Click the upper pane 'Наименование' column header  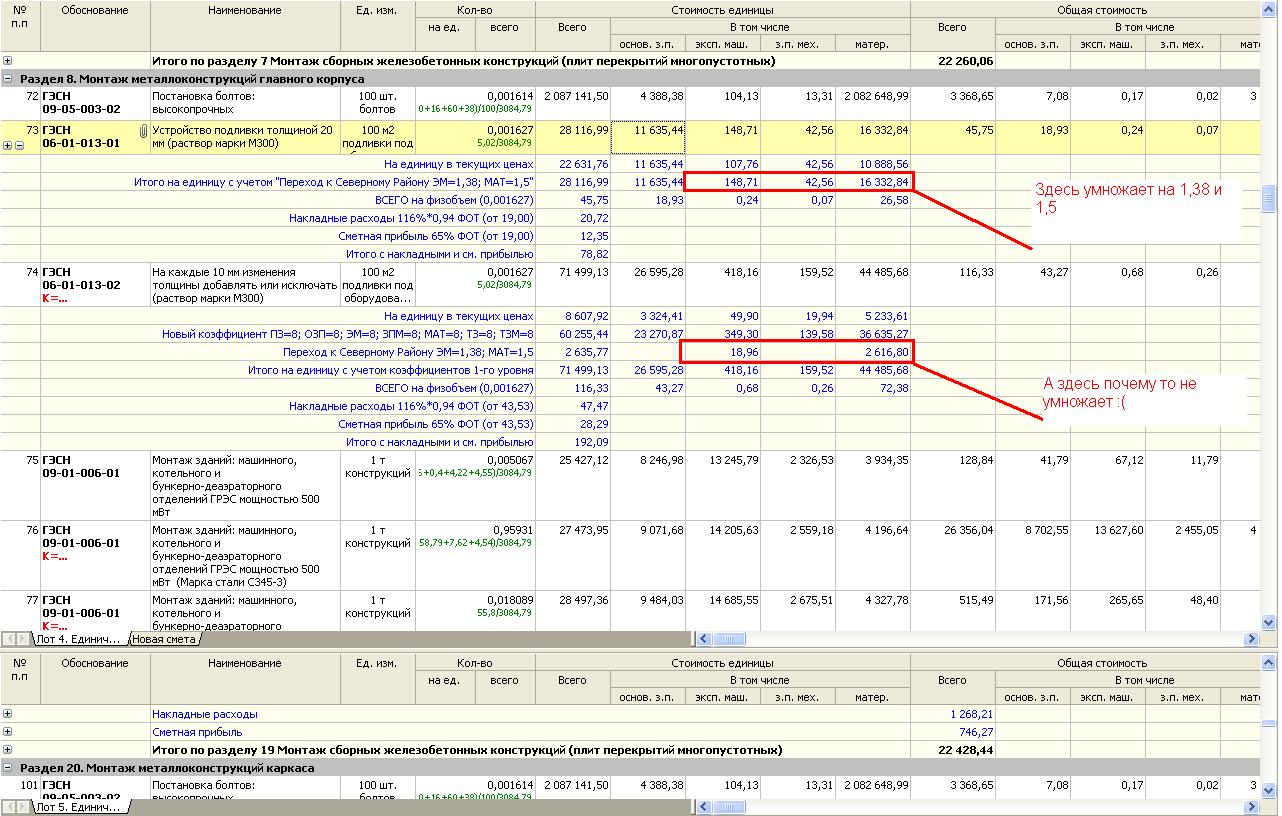(x=245, y=27)
